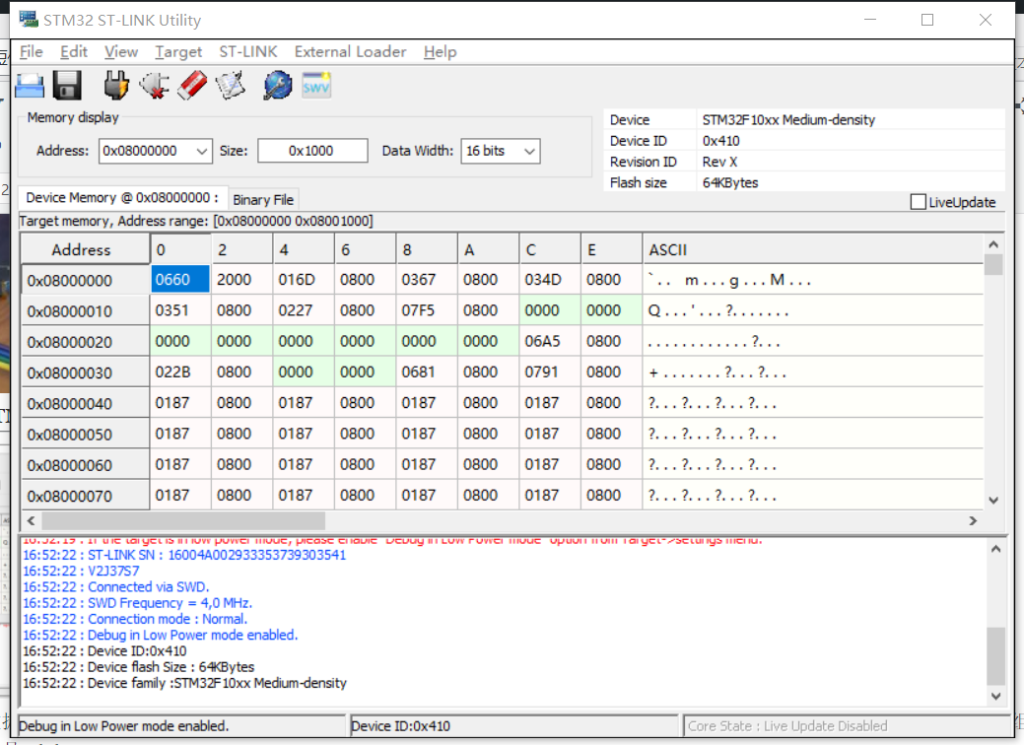Click address row header 0x08000020
Image resolution: width=1024 pixels, height=745 pixels.
85,341
